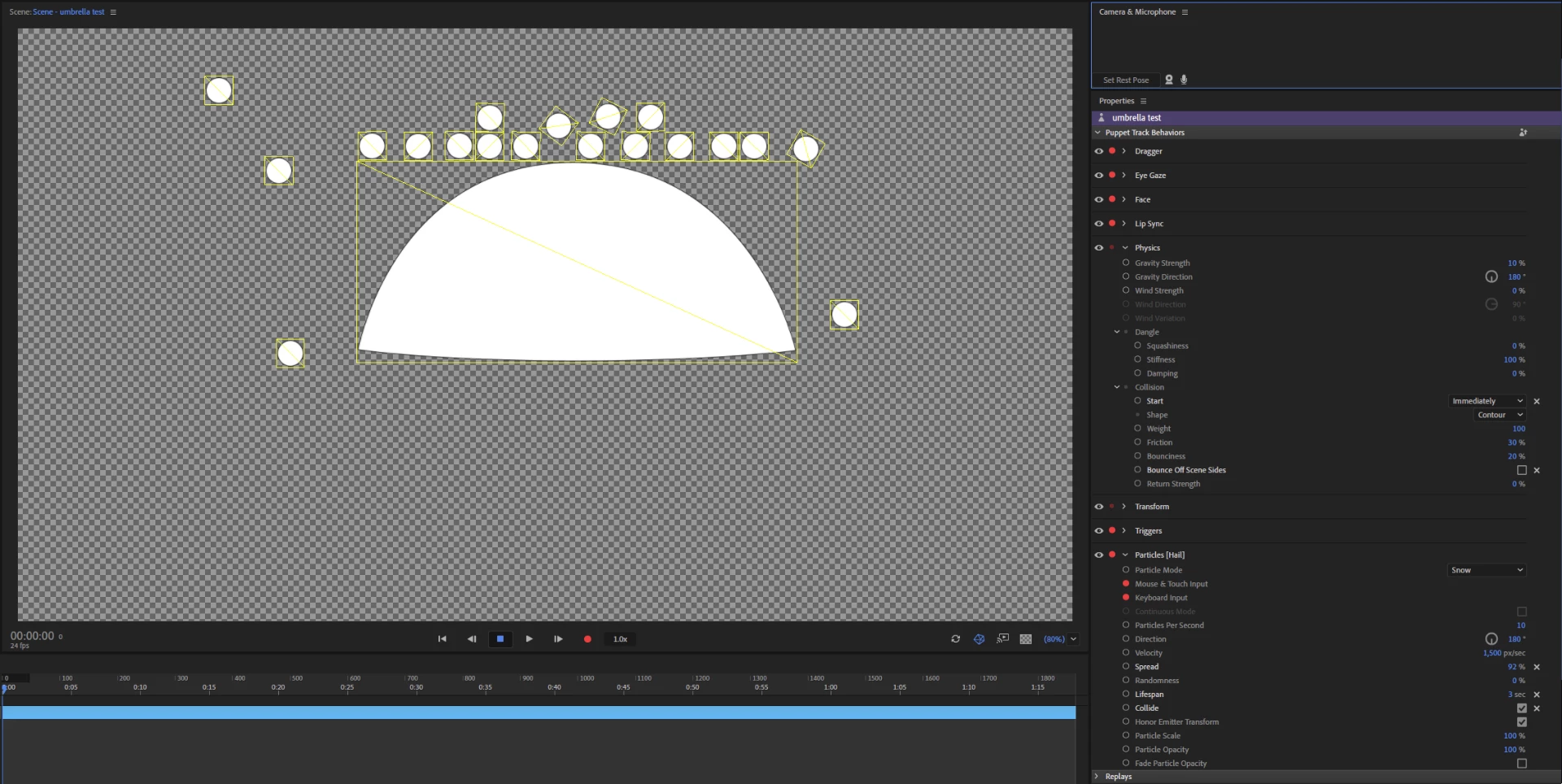Collapse the Collision group

pos(1117,387)
